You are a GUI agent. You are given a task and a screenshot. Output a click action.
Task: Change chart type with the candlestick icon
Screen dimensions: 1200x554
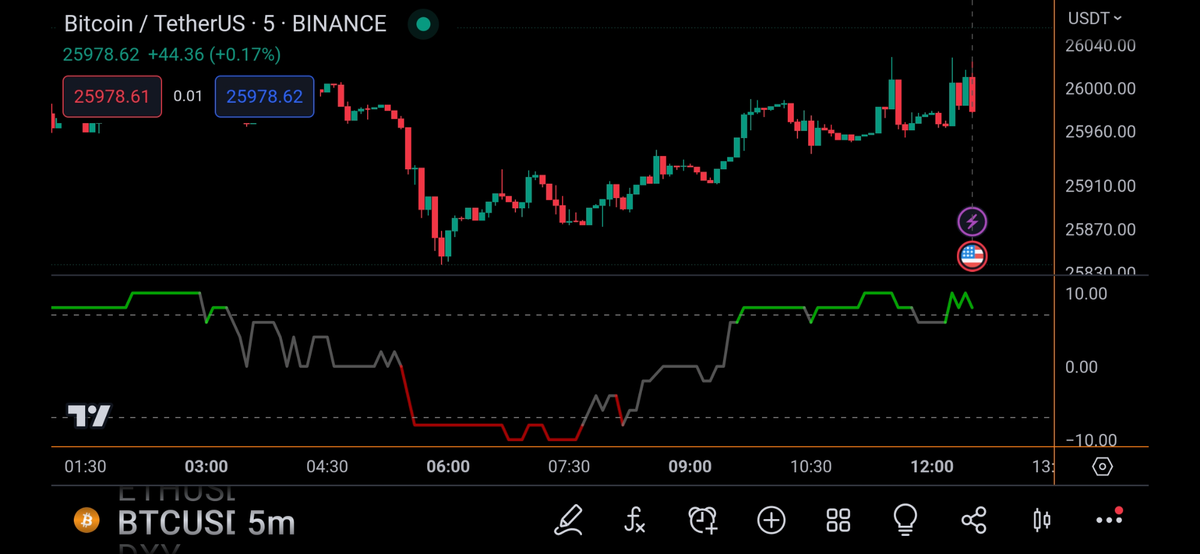coord(1041,519)
